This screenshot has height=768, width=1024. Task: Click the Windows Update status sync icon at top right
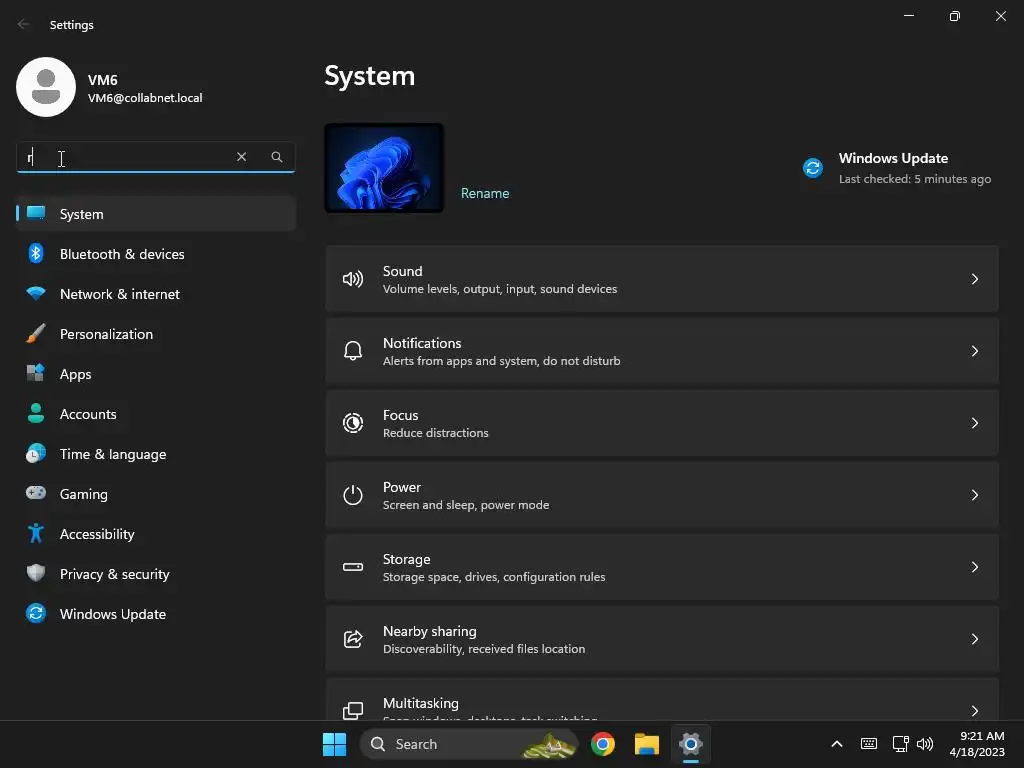pyautogui.click(x=813, y=168)
